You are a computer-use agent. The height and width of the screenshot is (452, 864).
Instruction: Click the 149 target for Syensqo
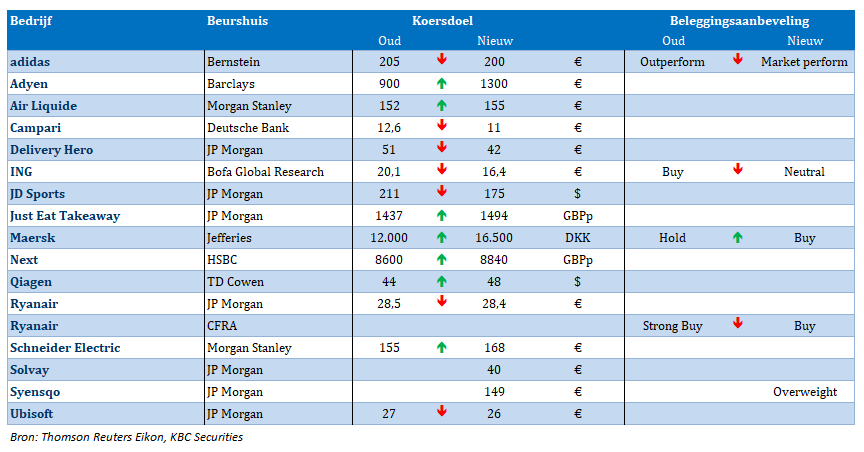point(494,392)
